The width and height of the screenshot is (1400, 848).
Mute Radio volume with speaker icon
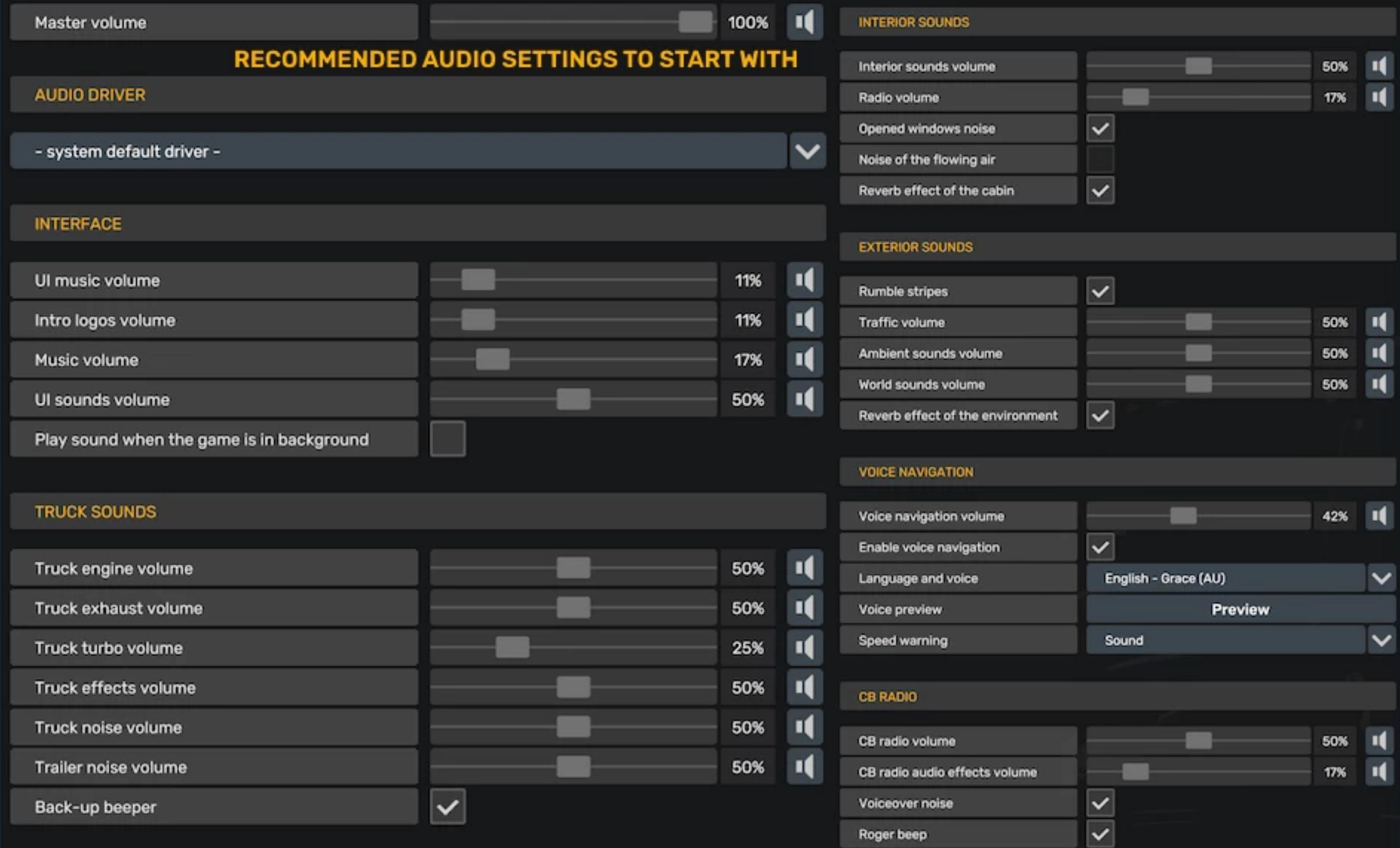tap(1379, 97)
